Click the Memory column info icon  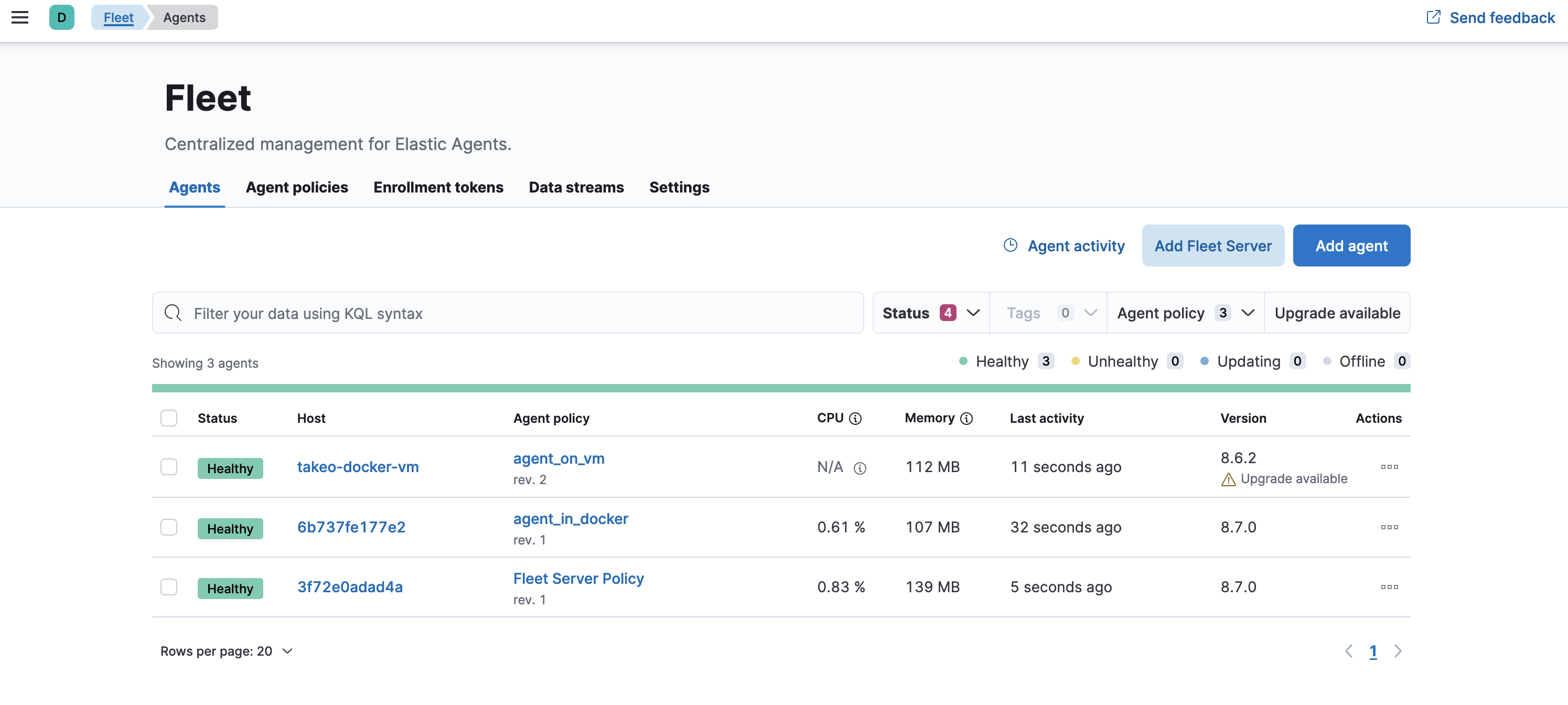(966, 418)
